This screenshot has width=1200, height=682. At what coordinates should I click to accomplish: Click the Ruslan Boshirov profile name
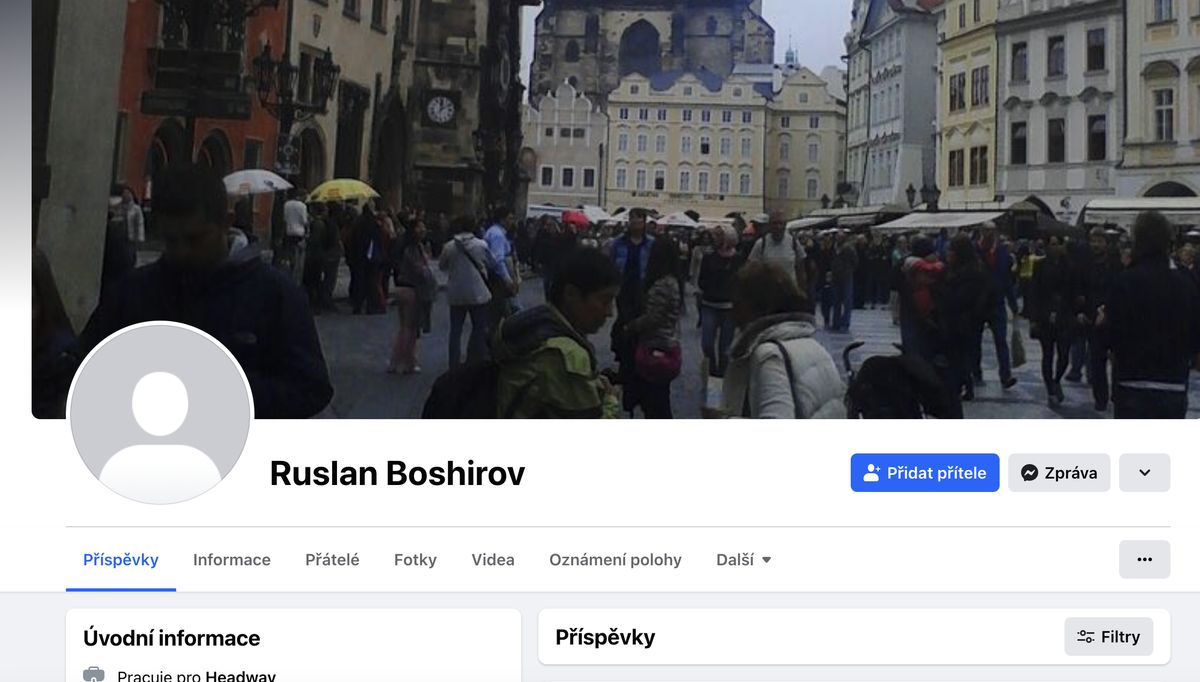(x=397, y=473)
